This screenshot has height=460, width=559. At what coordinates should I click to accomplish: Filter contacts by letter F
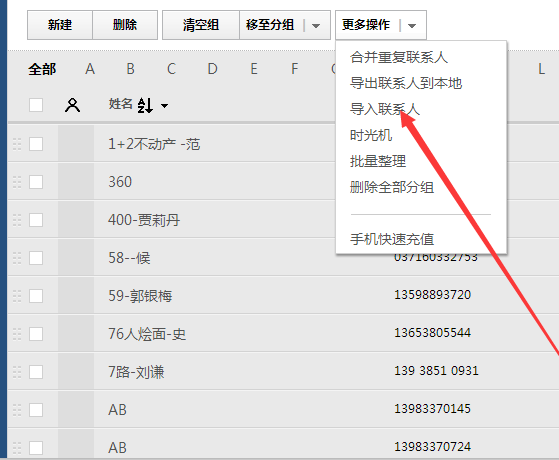[294, 69]
